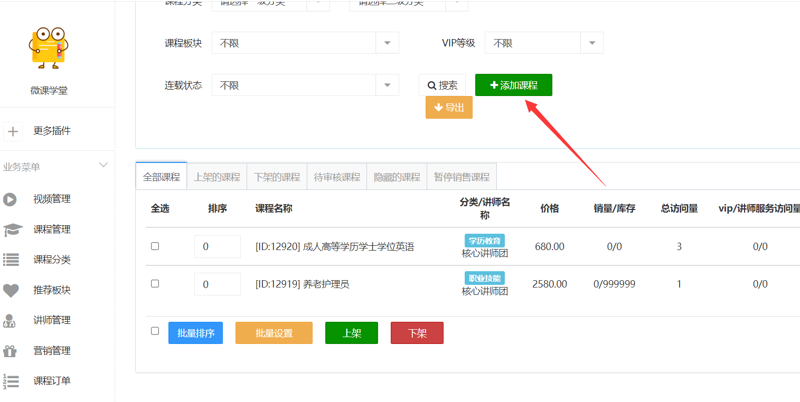
Task: Switch to 待审核课程 tab
Action: [x=337, y=177]
